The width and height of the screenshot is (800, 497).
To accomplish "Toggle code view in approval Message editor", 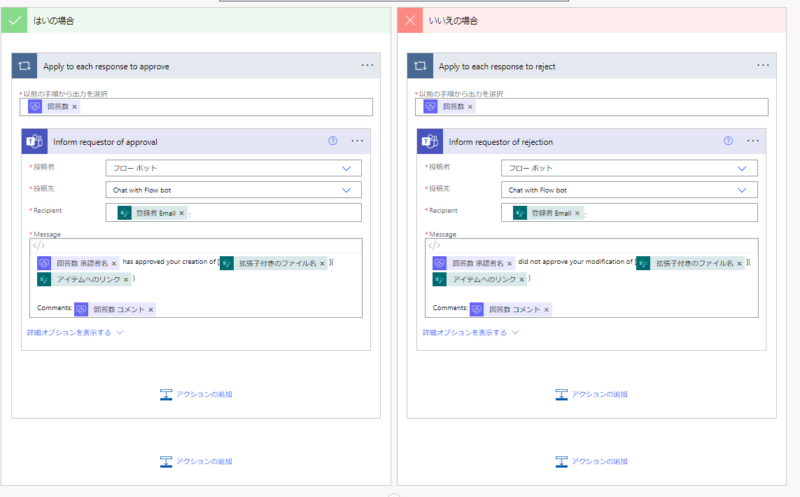I will [39, 246].
